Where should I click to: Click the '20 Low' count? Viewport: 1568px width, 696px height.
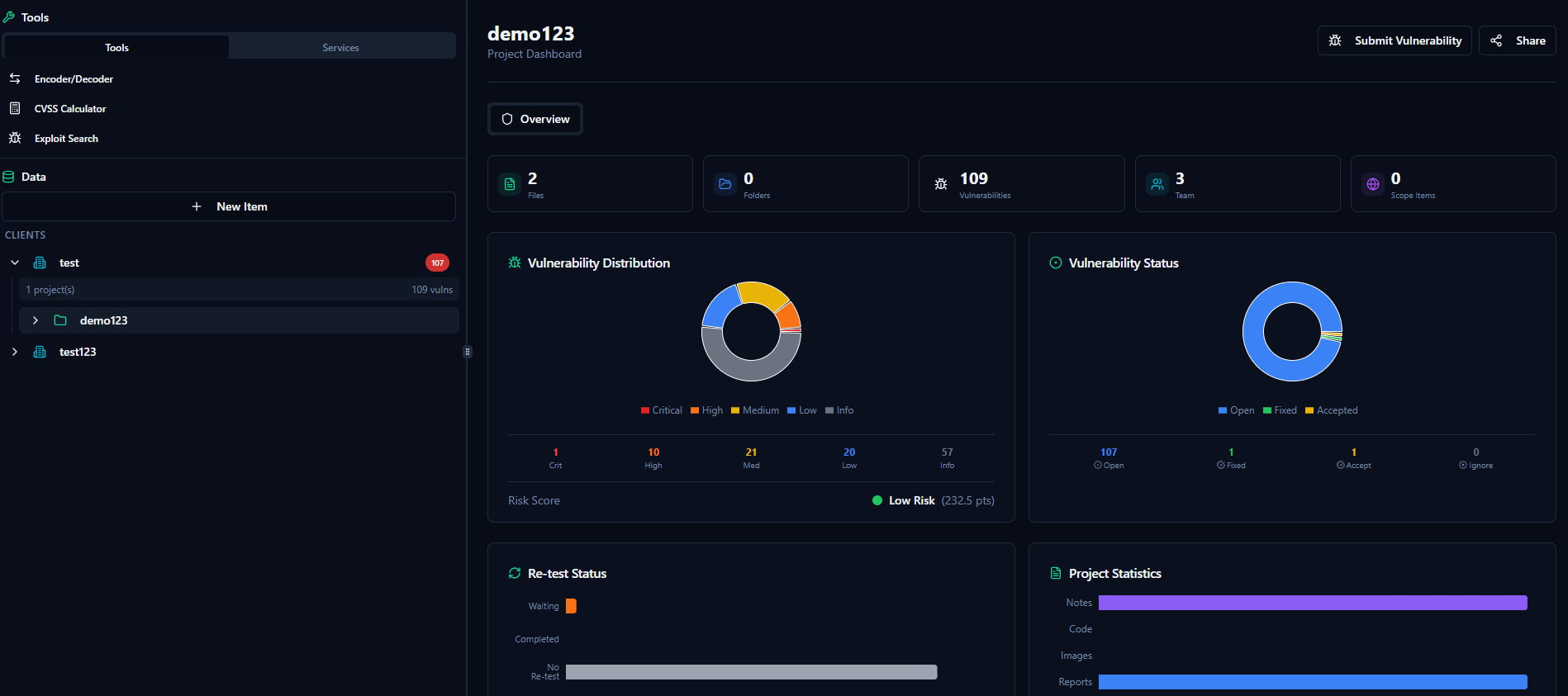(x=849, y=458)
